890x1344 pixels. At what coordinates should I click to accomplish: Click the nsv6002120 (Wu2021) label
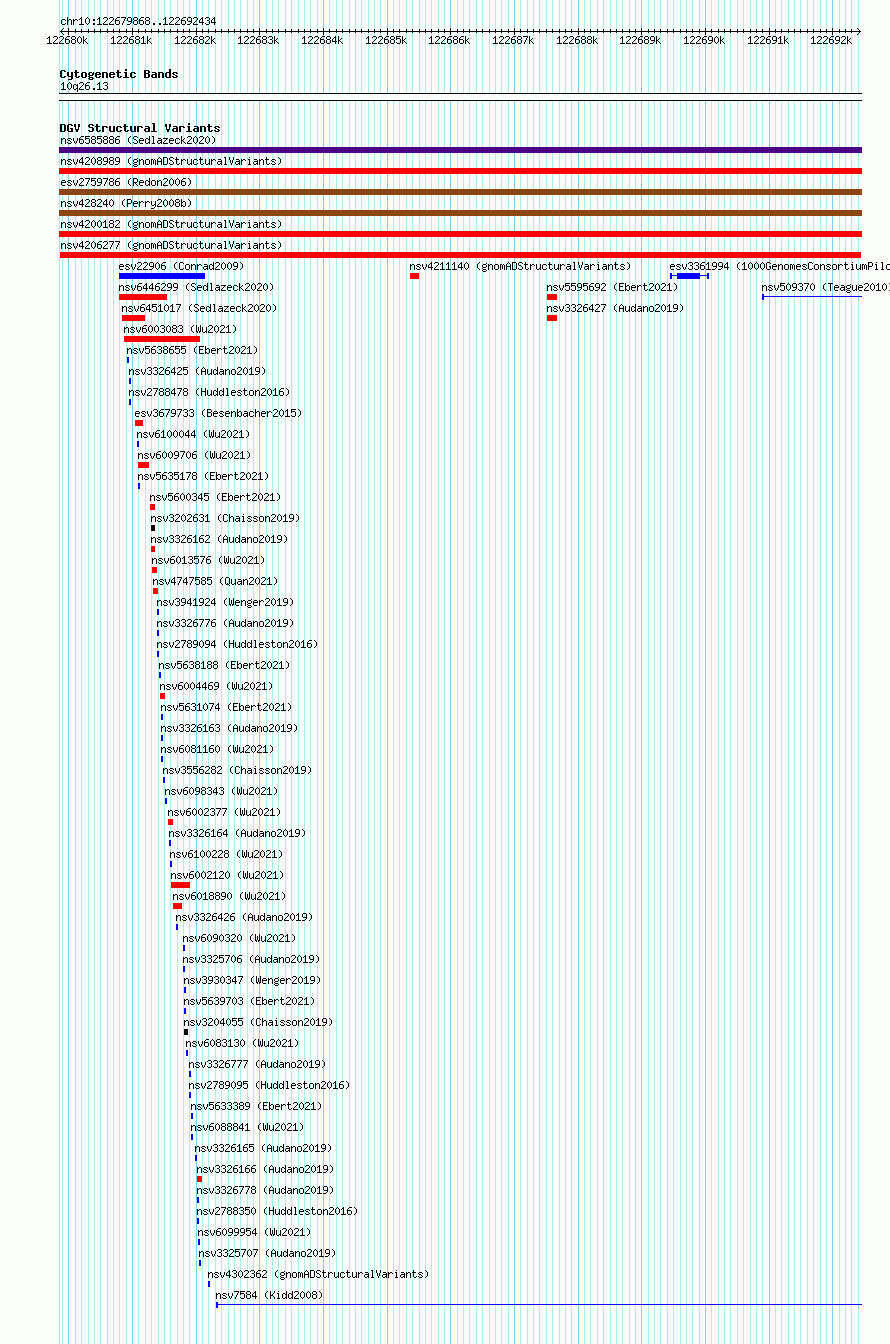(x=227, y=875)
